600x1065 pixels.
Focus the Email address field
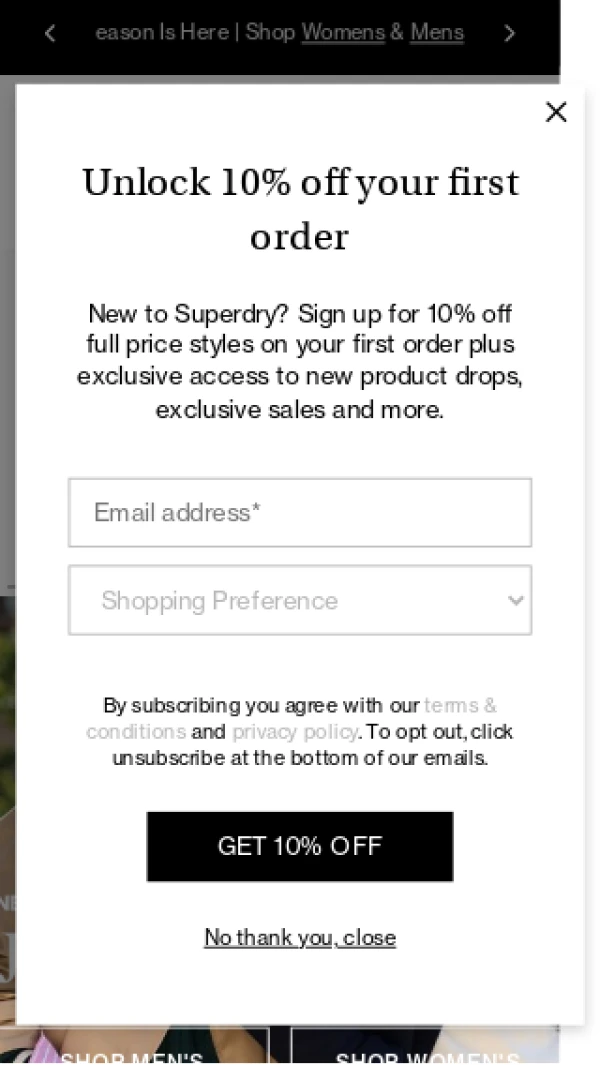tap(300, 513)
